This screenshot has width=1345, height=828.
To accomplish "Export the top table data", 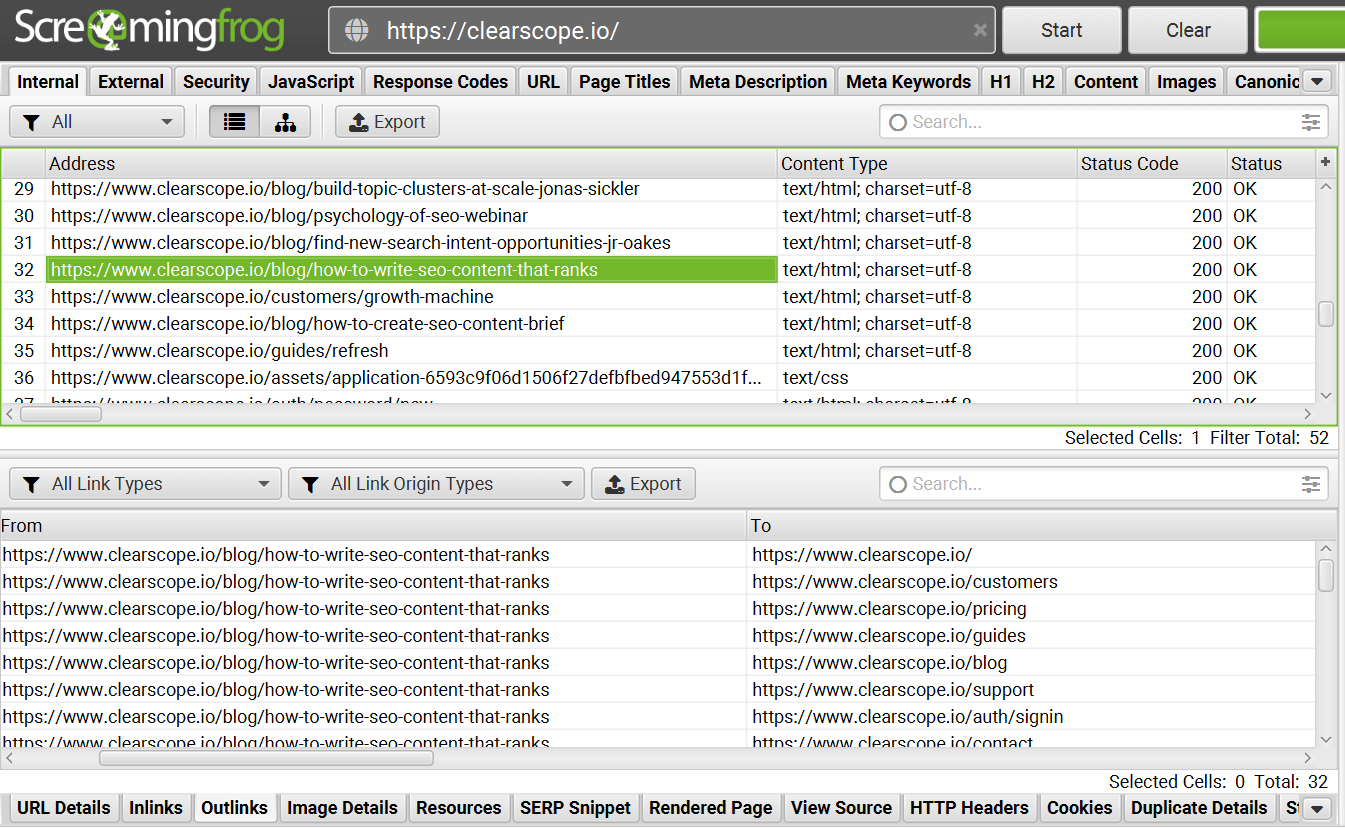I will point(387,122).
